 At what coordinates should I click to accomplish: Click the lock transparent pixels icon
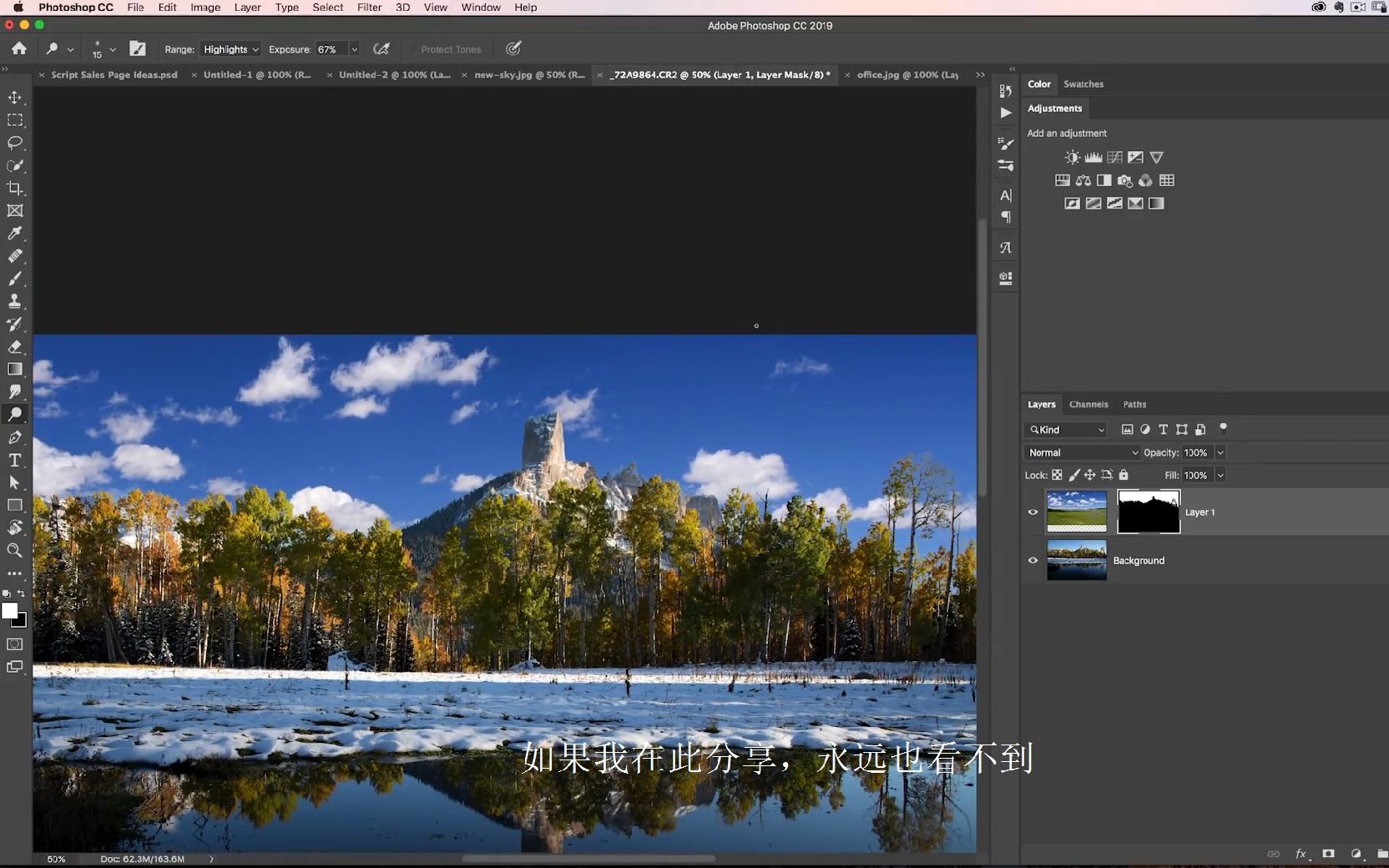click(1058, 475)
